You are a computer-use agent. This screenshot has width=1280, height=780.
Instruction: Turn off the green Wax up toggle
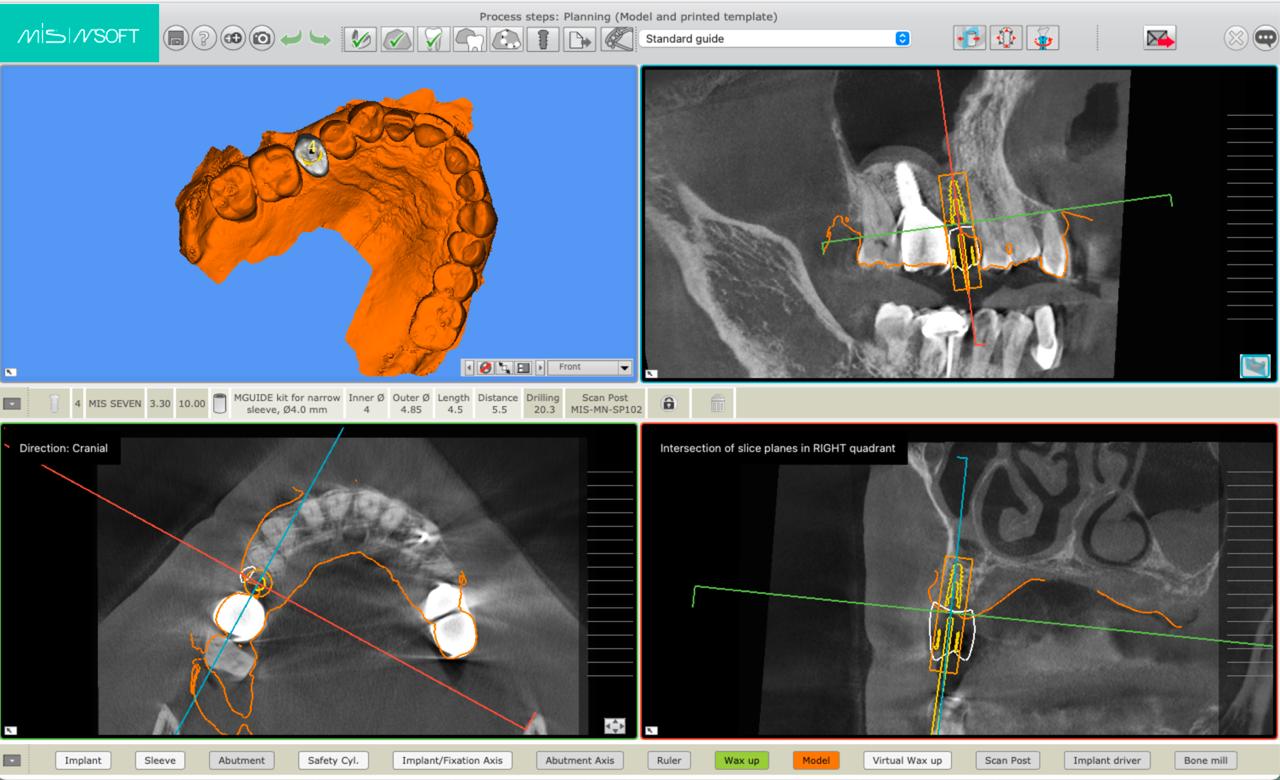[x=741, y=761]
